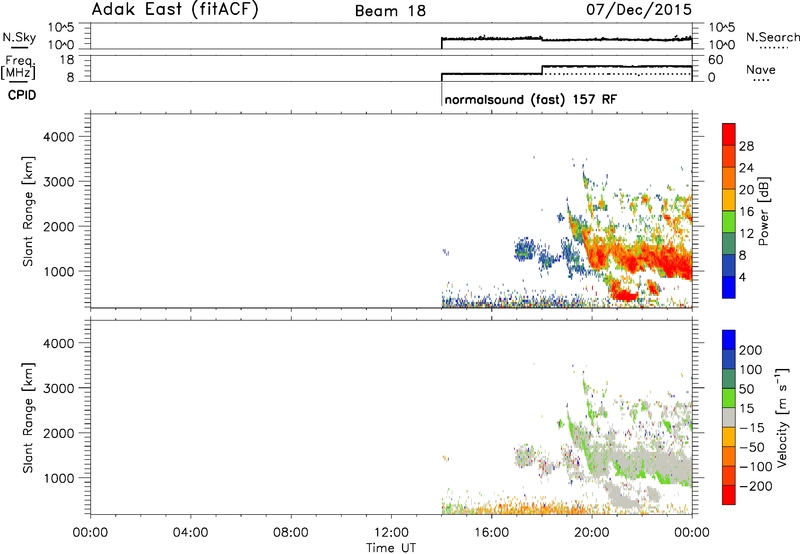This screenshot has height=554, width=800.
Task: Click the '200' velocity colorbar label
Action: point(751,350)
